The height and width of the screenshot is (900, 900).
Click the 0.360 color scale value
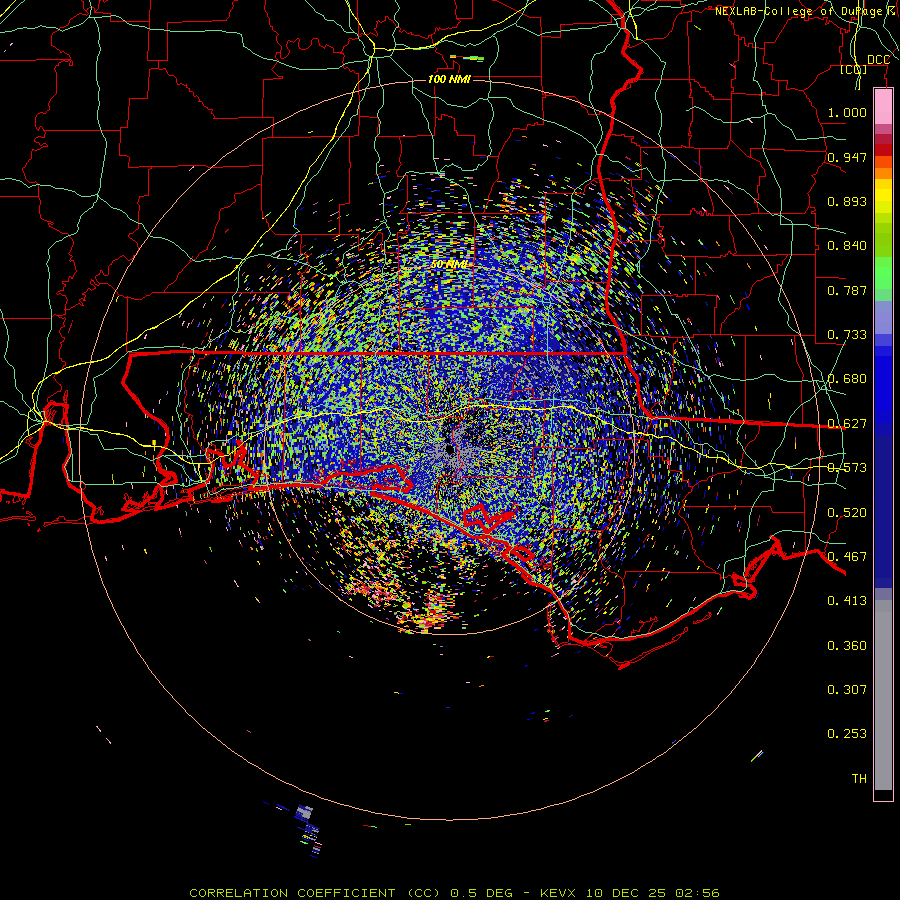(847, 646)
